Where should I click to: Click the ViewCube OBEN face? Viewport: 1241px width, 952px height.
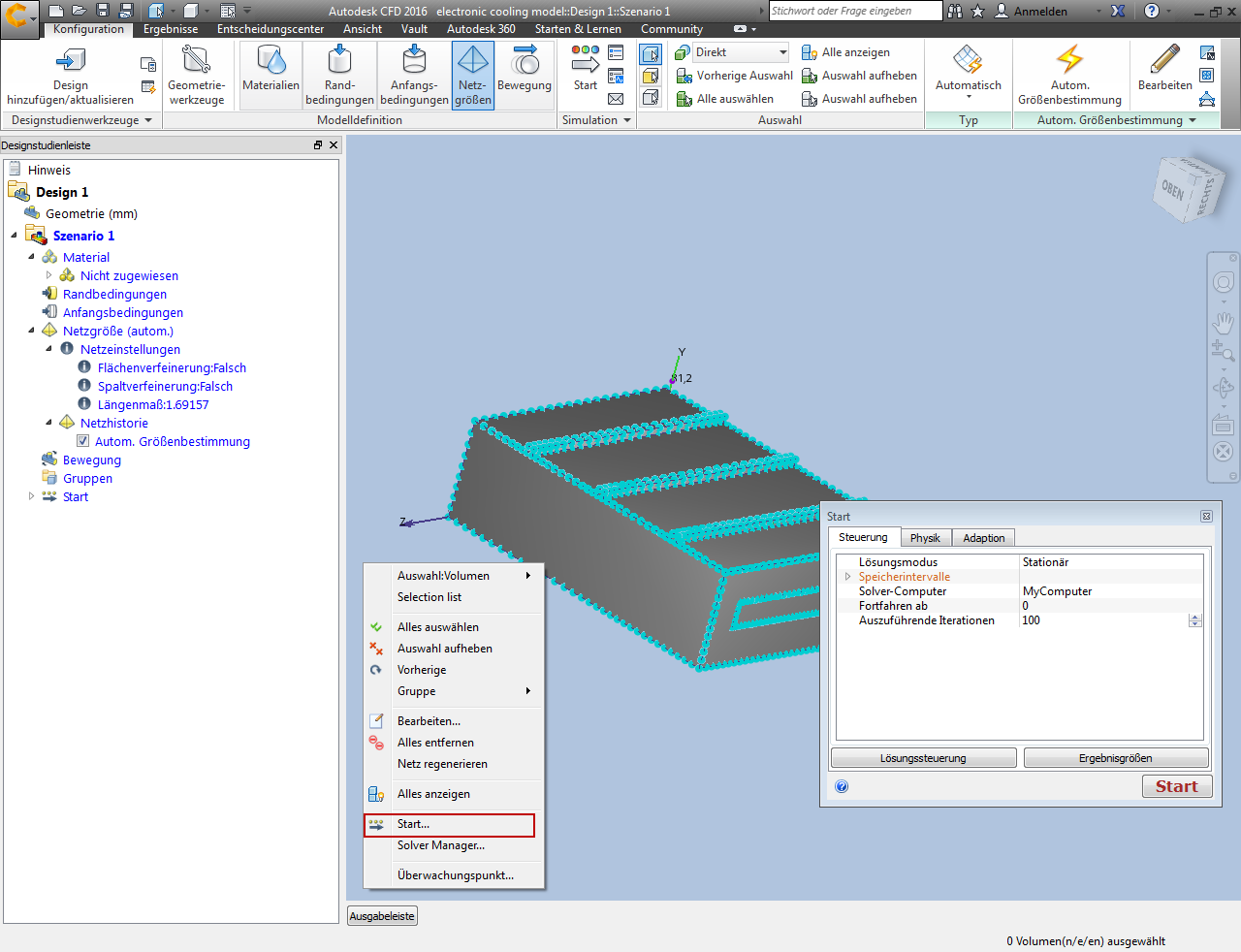point(1173,189)
